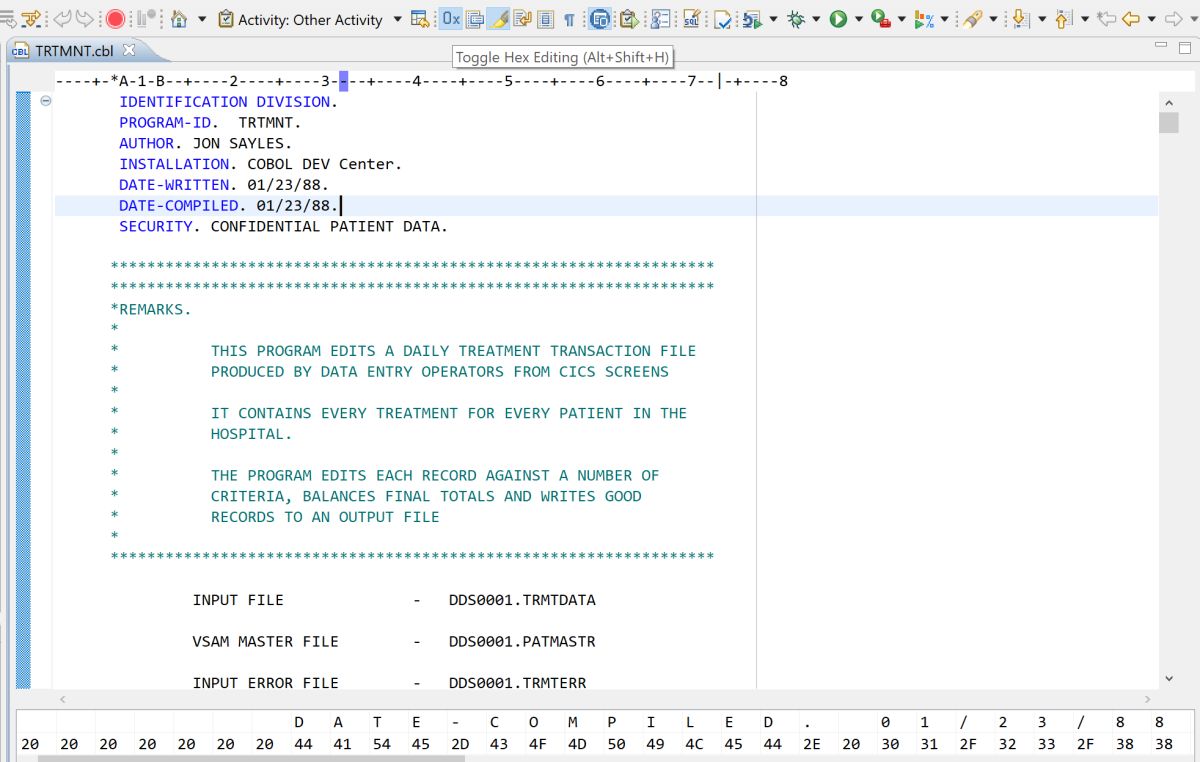Click the code coverage percent icon
This screenshot has width=1200, height=762.
click(924, 19)
